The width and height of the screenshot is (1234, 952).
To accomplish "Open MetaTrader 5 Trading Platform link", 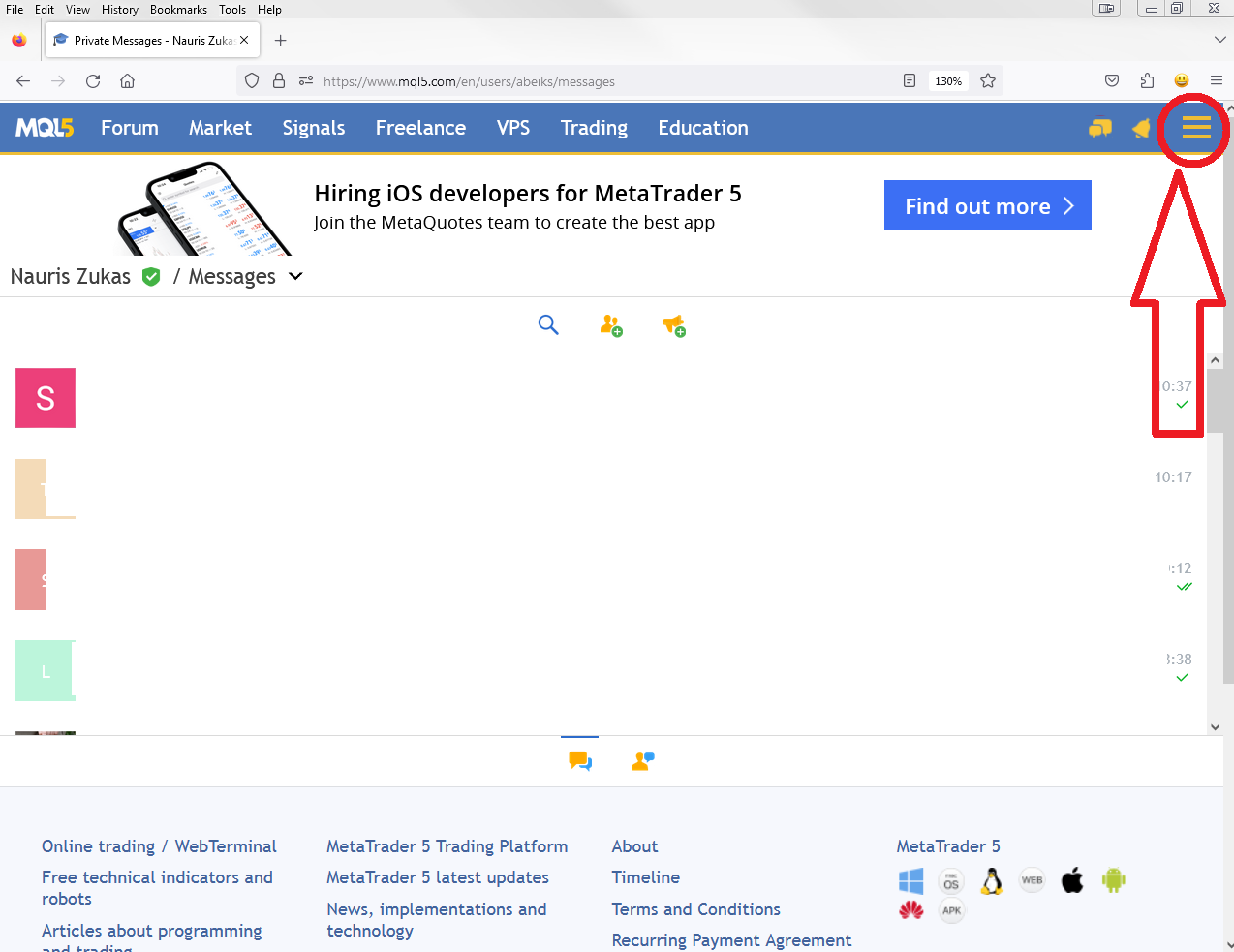I will pyautogui.click(x=447, y=846).
